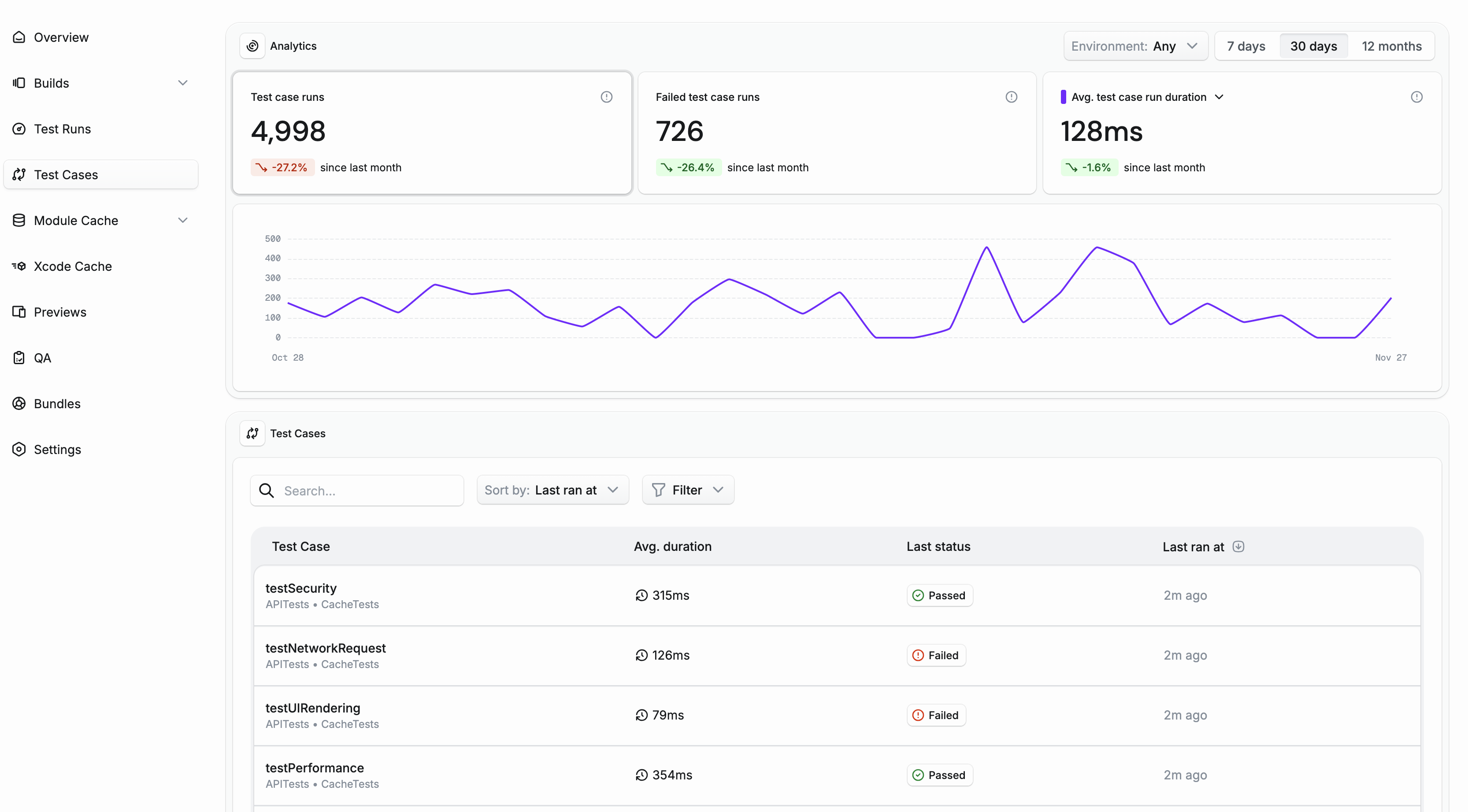Open the Filter button menu
The image size is (1468, 812).
coord(687,490)
